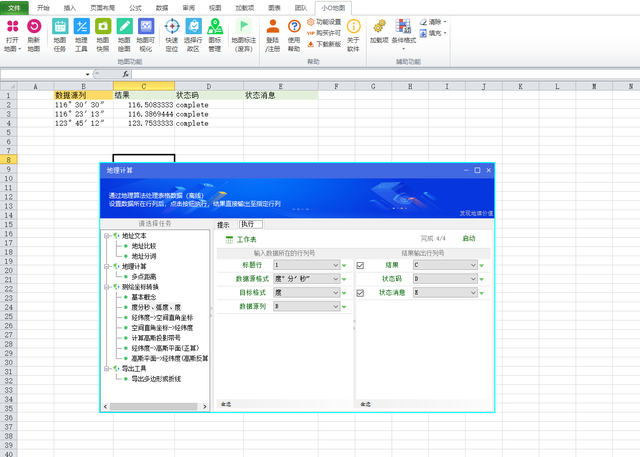Switch to the 开始 ribbon tab

(43, 8)
